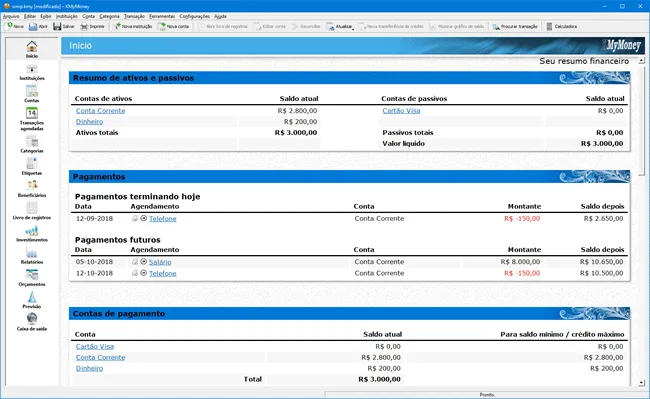650x399 pixels.
Task: Click Procurar transação in toolbar
Action: (515, 27)
